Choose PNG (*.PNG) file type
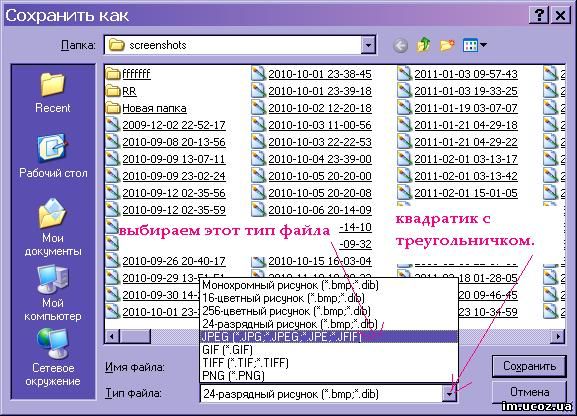The image size is (577, 416). click(x=329, y=376)
